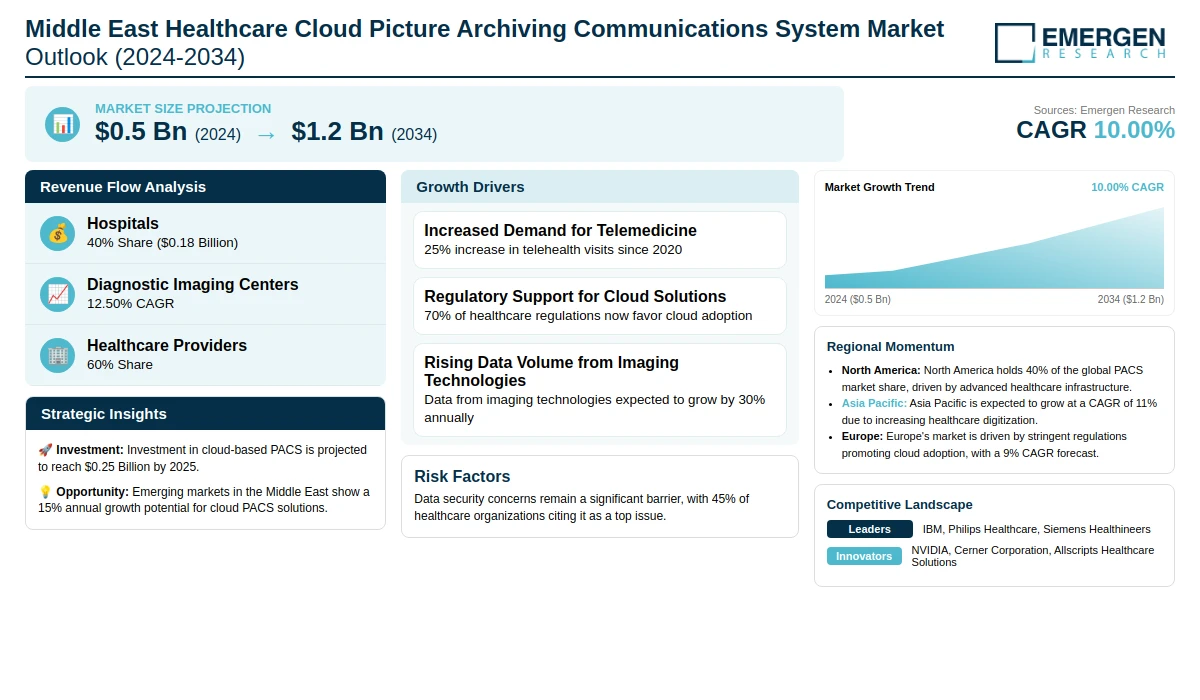Click the building icon beside Healthcare Providers
The height and width of the screenshot is (700, 1200).
[x=58, y=355]
